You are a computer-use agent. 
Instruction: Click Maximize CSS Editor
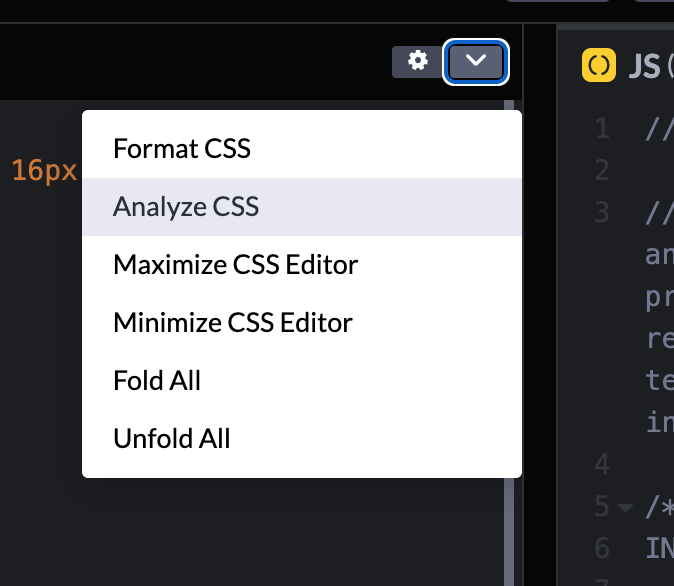click(236, 265)
